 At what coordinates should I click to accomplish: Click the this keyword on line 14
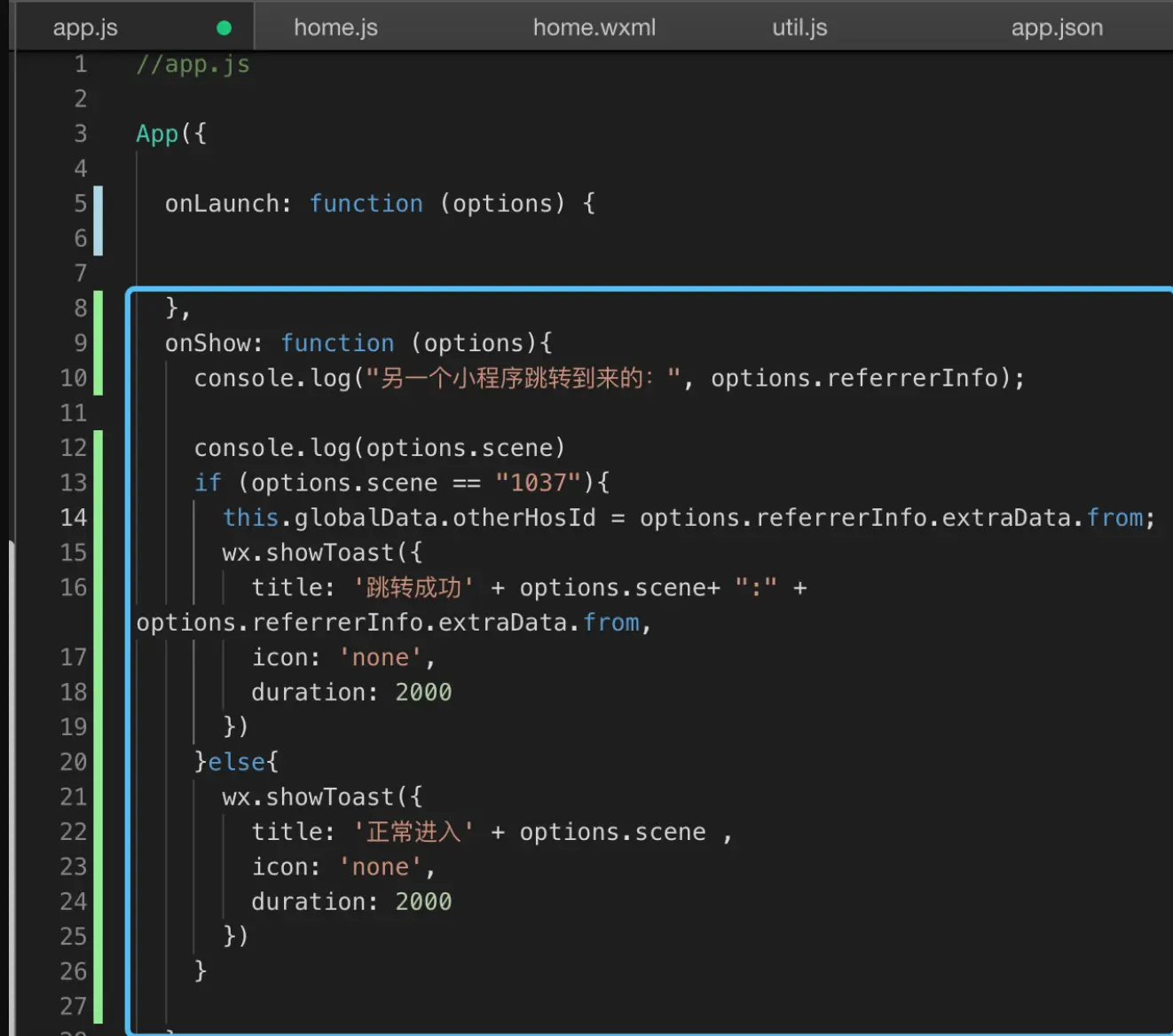(x=250, y=518)
